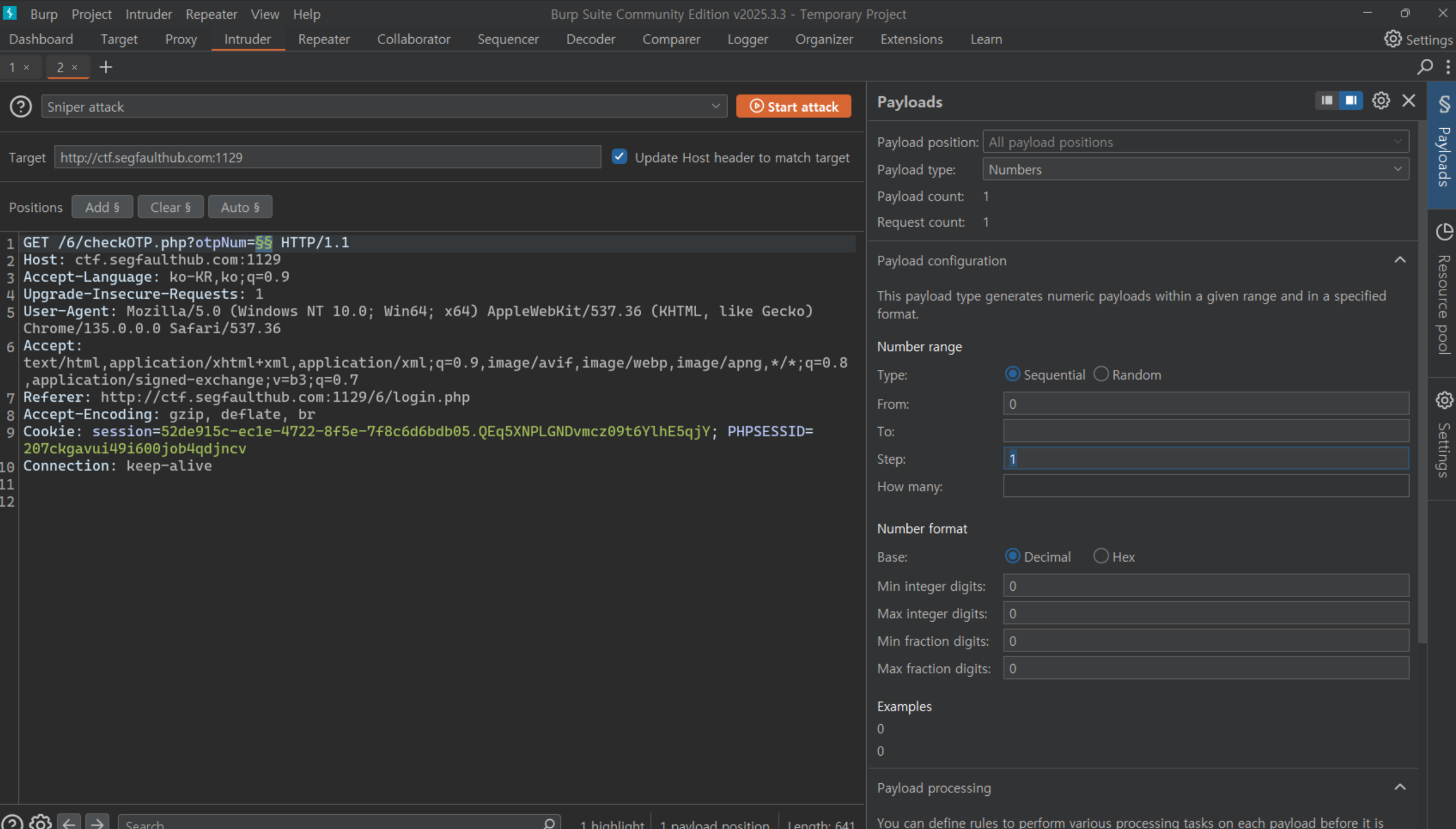Select Decimal number base
1456x829 pixels.
pos(1012,556)
